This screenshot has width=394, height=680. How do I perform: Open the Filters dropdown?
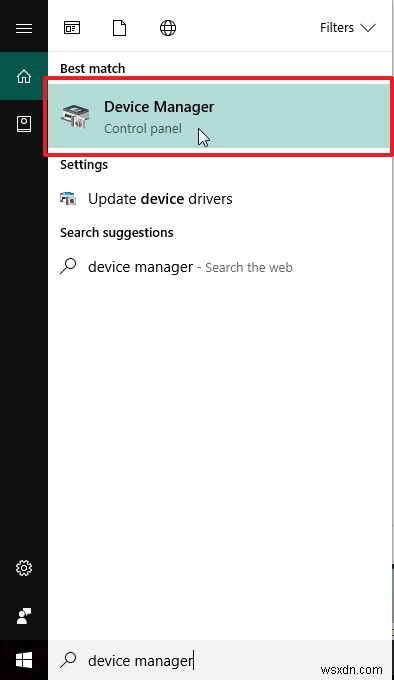click(348, 28)
